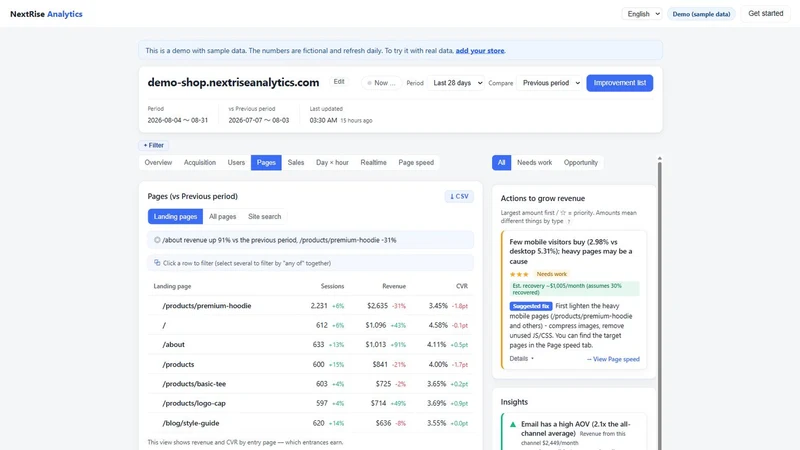Image resolution: width=800 pixels, height=450 pixels.
Task: Download the Pages table as CSV
Action: (x=459, y=196)
